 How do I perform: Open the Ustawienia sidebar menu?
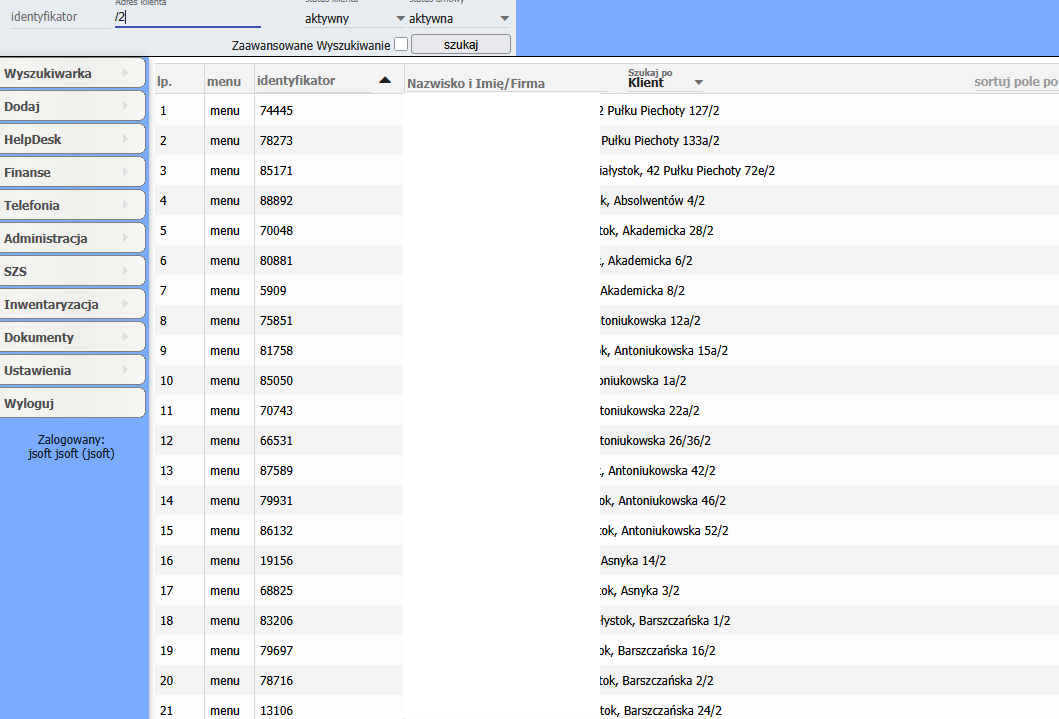[72, 370]
